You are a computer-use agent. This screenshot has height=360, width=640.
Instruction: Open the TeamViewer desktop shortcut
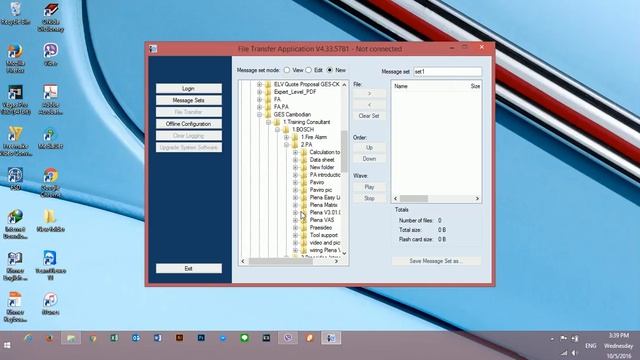pos(50,266)
